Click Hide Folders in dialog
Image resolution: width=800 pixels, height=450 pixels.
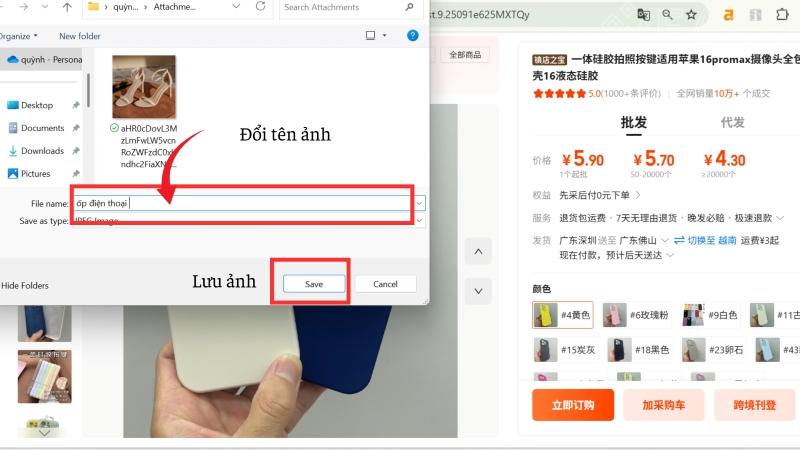(24, 286)
